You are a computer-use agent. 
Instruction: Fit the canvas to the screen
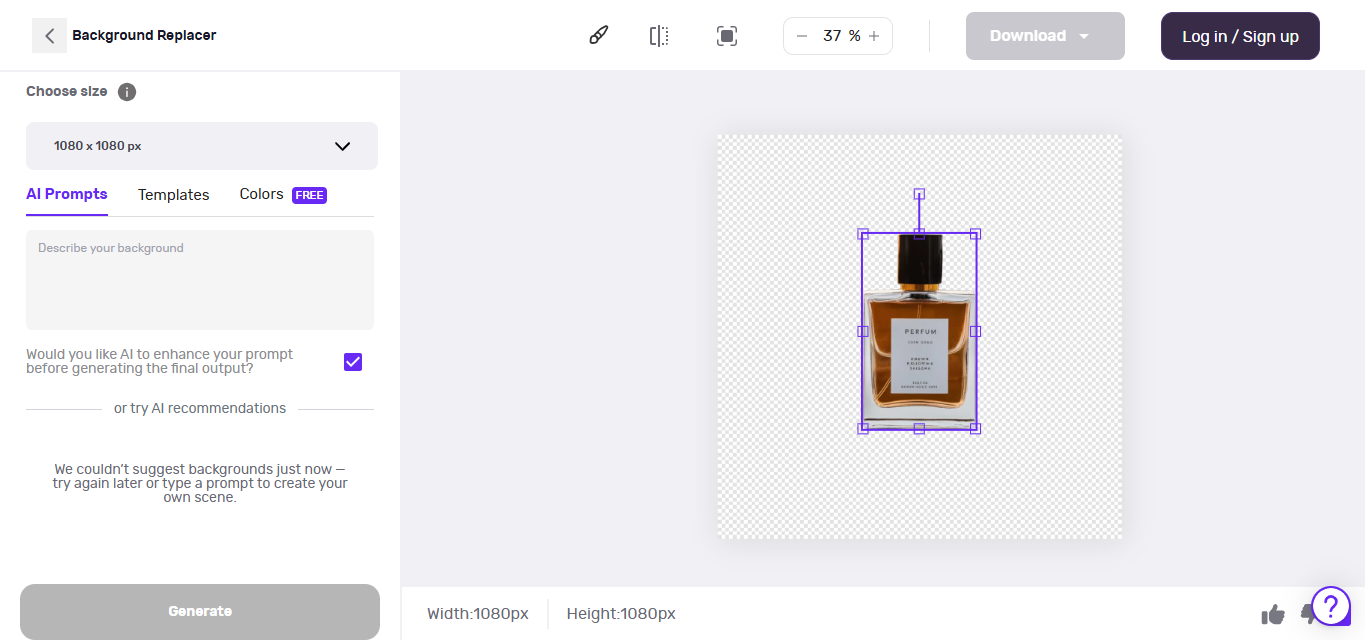pyautogui.click(x=726, y=35)
